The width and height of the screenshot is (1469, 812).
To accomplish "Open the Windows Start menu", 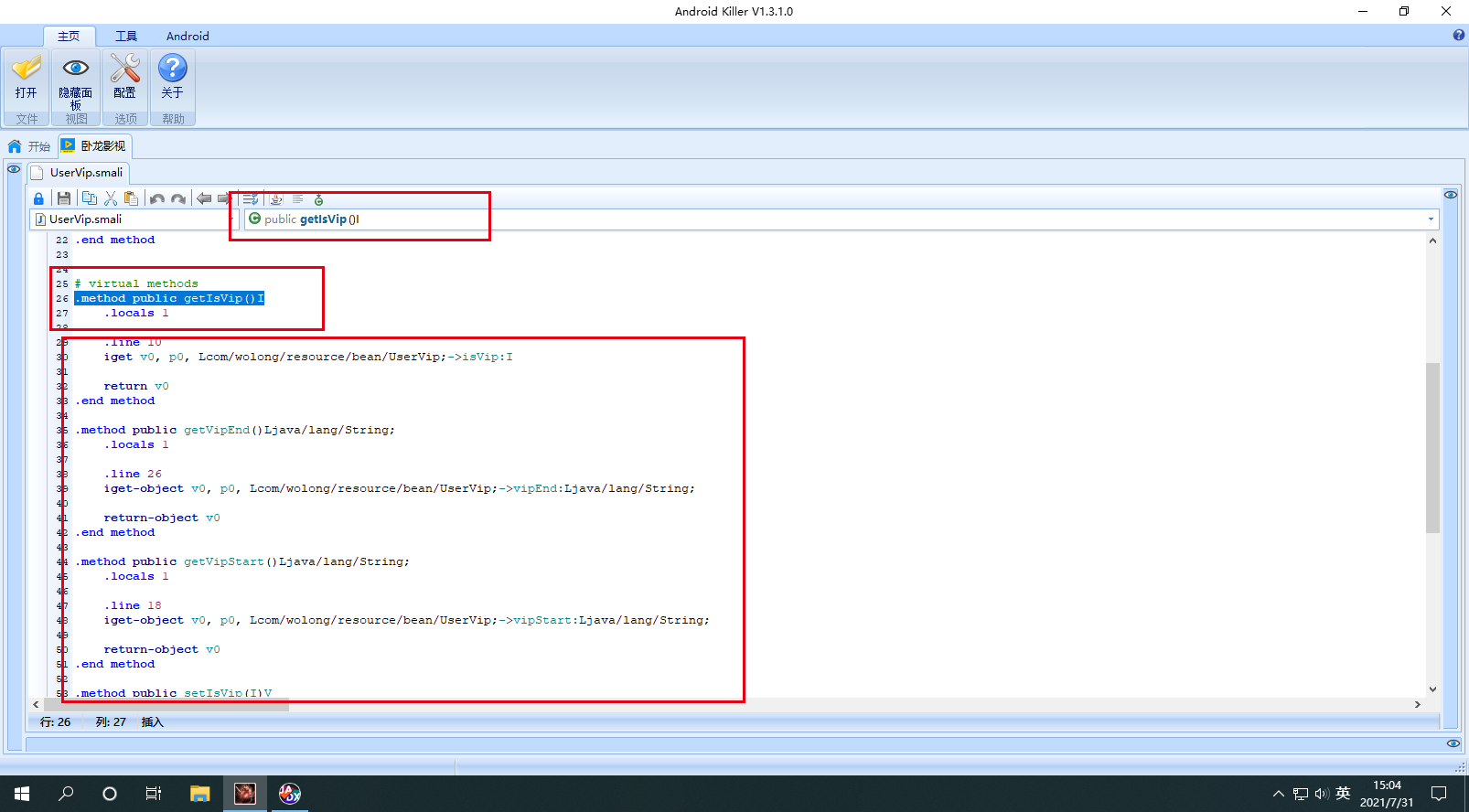I will (x=22, y=794).
